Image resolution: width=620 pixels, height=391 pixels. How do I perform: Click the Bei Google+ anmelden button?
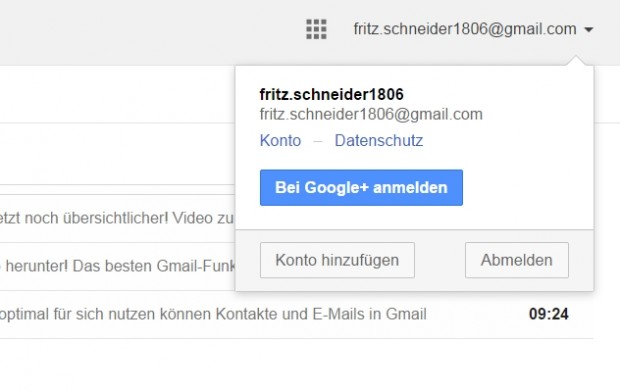click(x=361, y=187)
